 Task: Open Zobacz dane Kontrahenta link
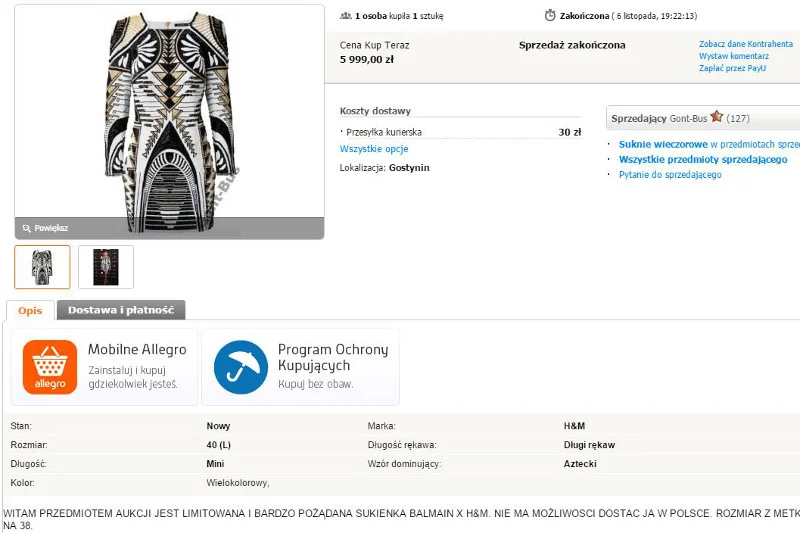pos(746,44)
